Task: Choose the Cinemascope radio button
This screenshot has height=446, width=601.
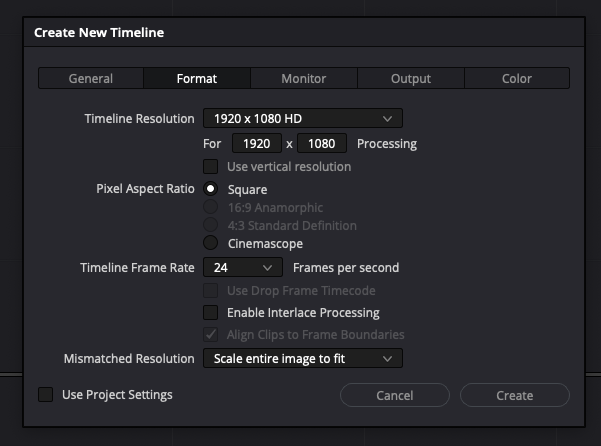Action: (211, 243)
